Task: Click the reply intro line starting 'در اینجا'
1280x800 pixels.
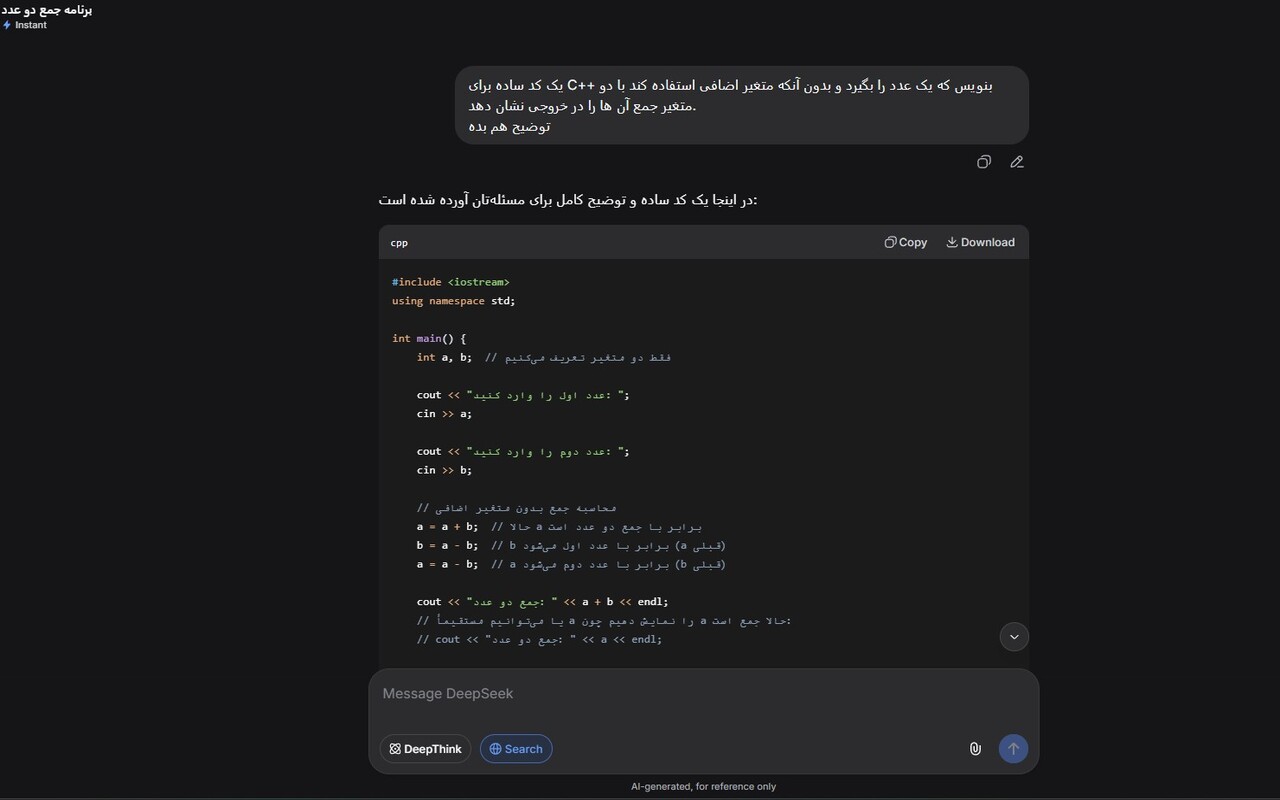Action: [568, 200]
